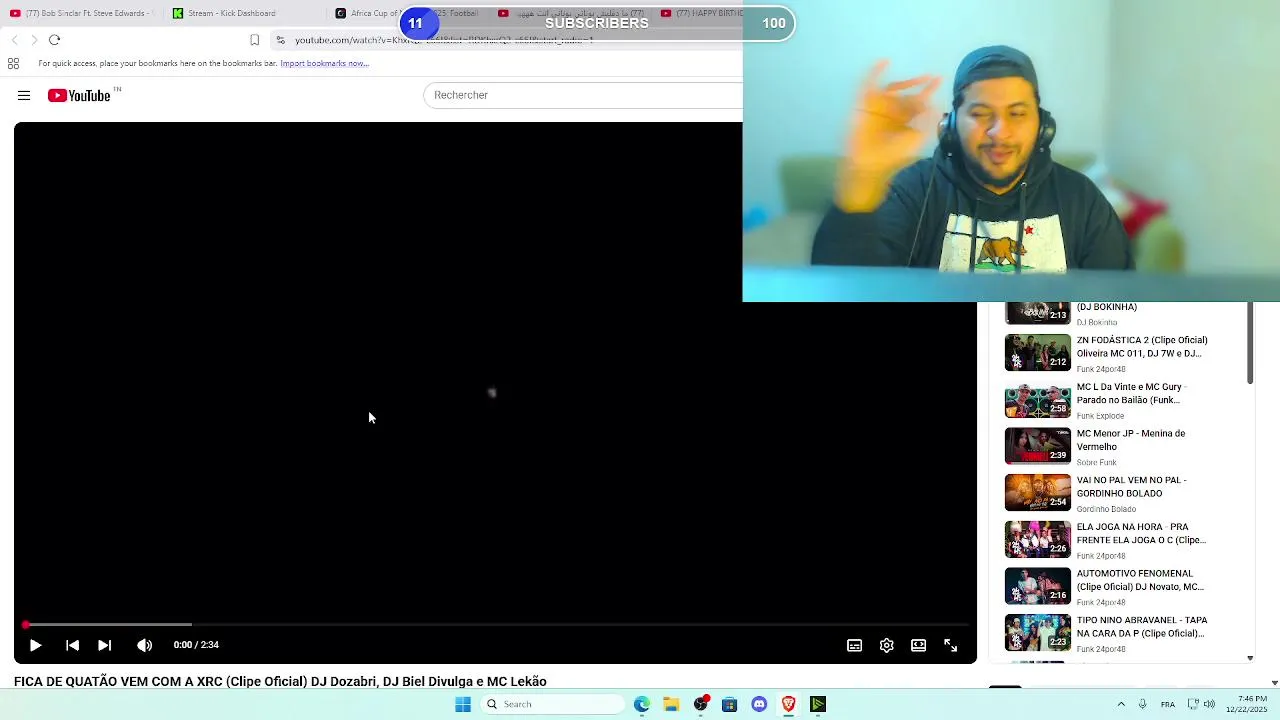Open the MC Menor JP - Menina de Vermelho thumbnail
1280x720 pixels.
[x=1037, y=446]
